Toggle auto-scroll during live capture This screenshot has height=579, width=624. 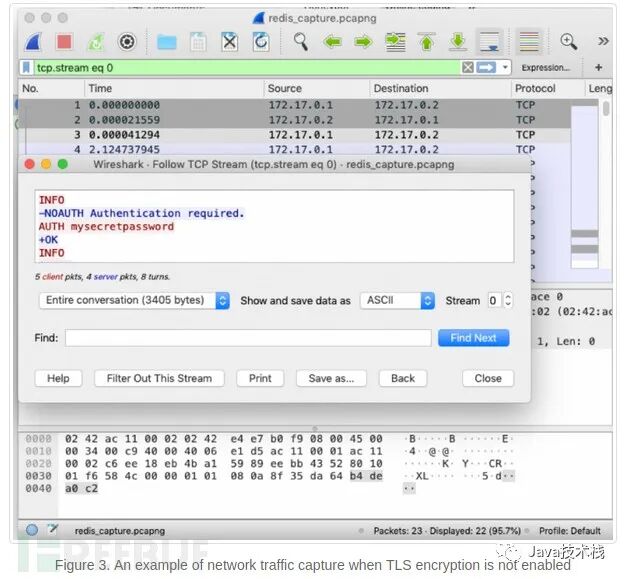click(489, 42)
